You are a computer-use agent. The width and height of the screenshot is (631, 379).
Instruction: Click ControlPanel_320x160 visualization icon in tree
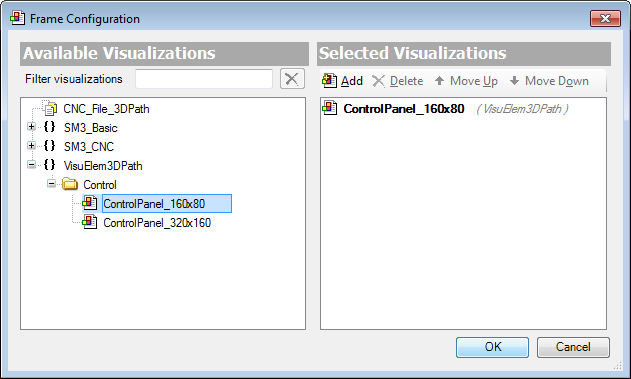(x=90, y=222)
